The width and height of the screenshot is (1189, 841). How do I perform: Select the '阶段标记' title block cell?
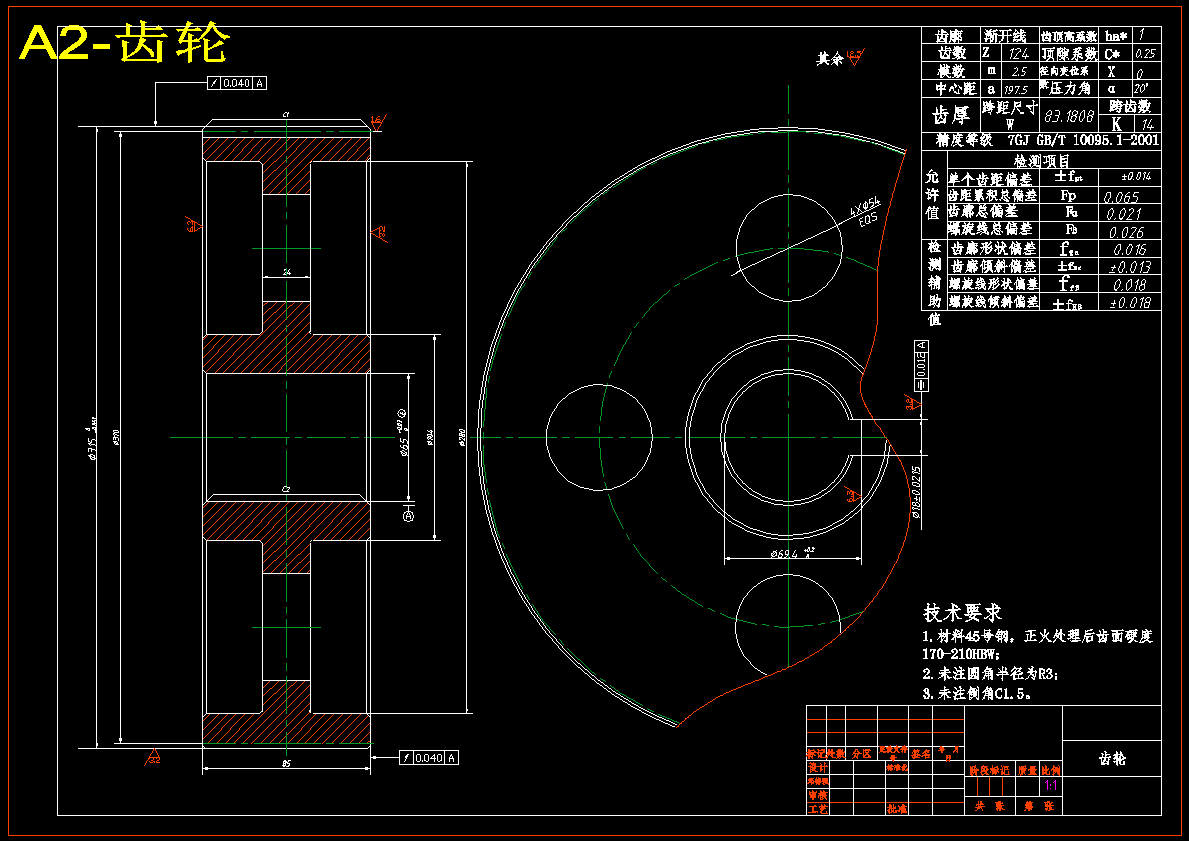990,770
